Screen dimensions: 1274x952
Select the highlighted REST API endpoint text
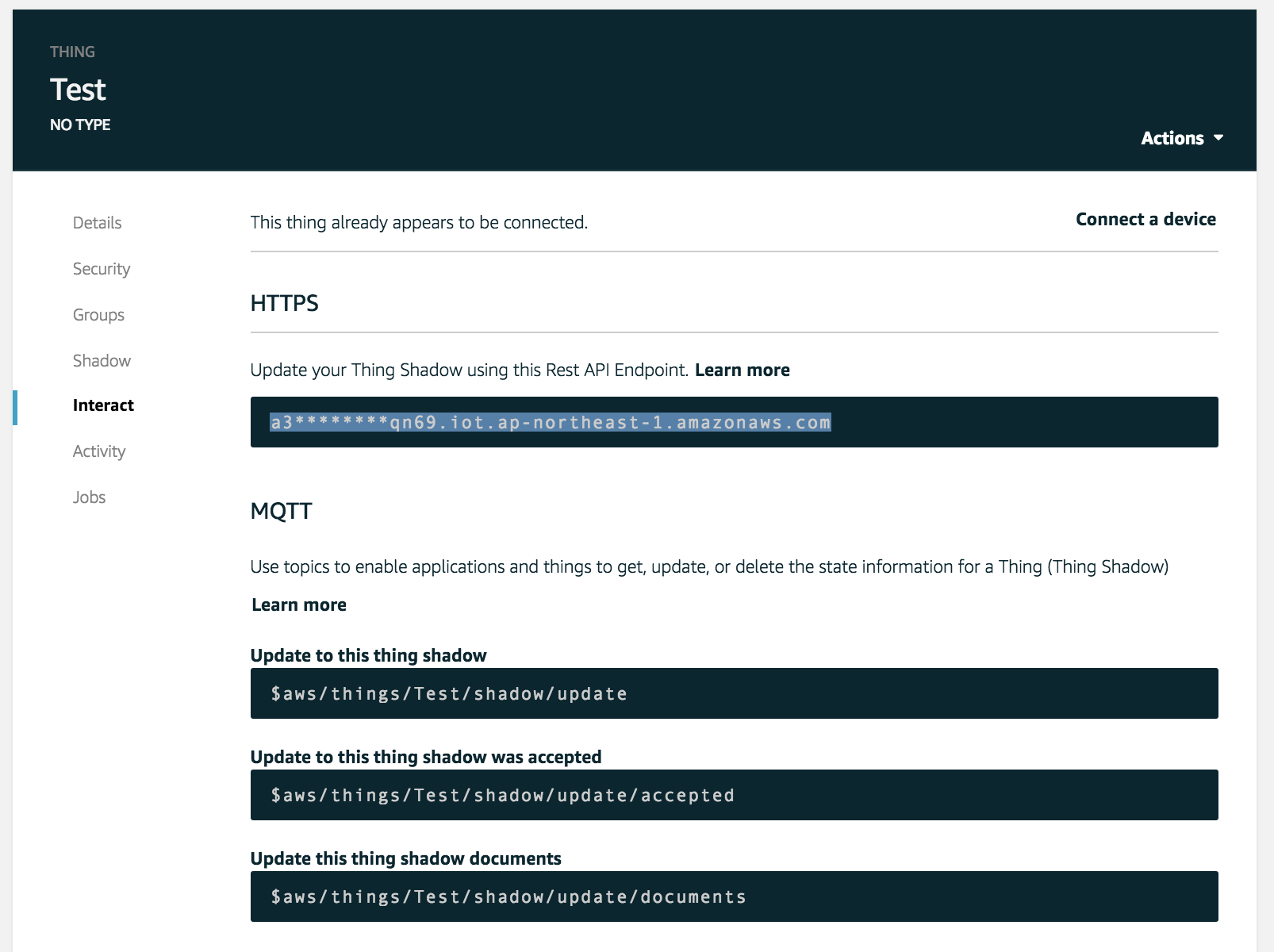[549, 424]
